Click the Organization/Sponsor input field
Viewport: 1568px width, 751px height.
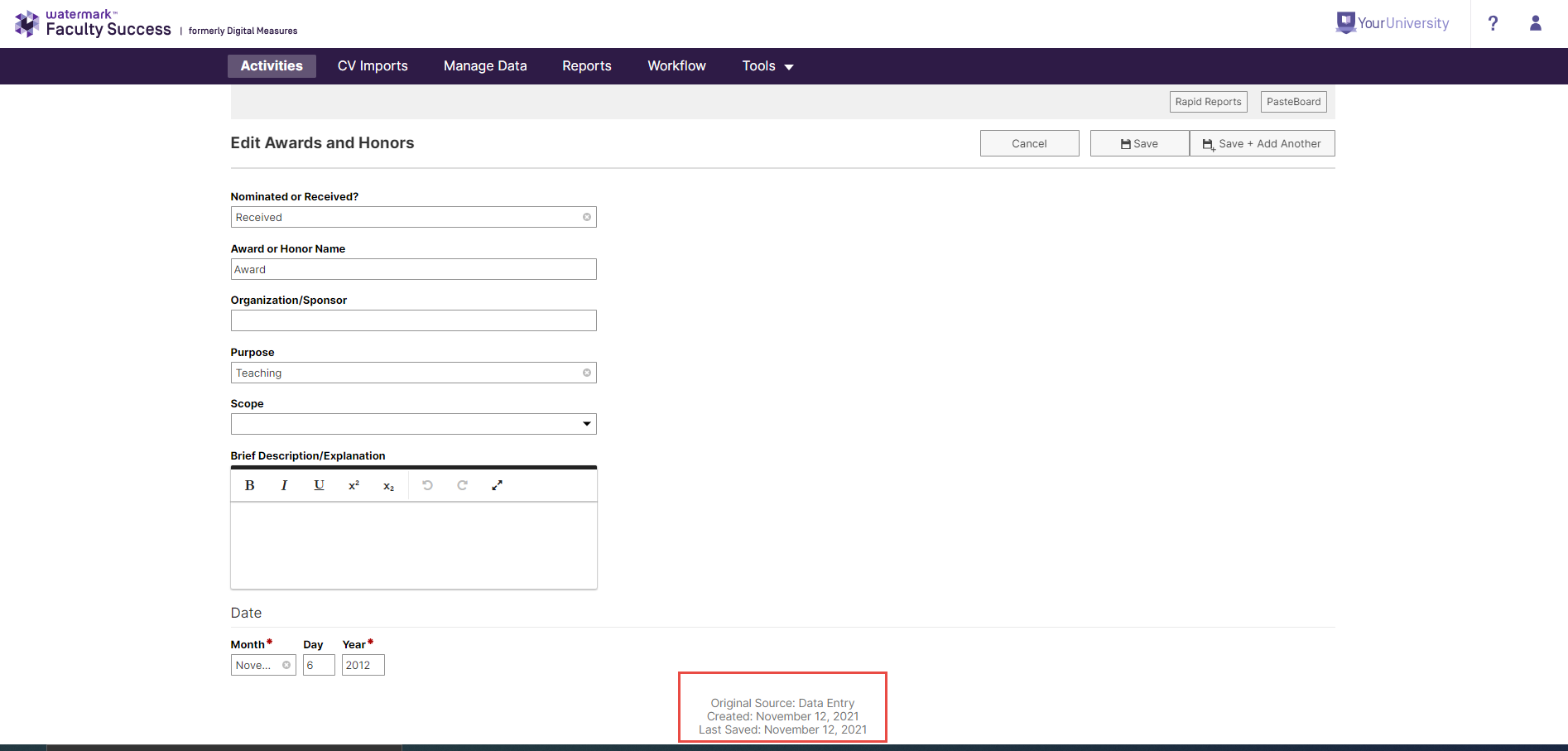coord(413,320)
